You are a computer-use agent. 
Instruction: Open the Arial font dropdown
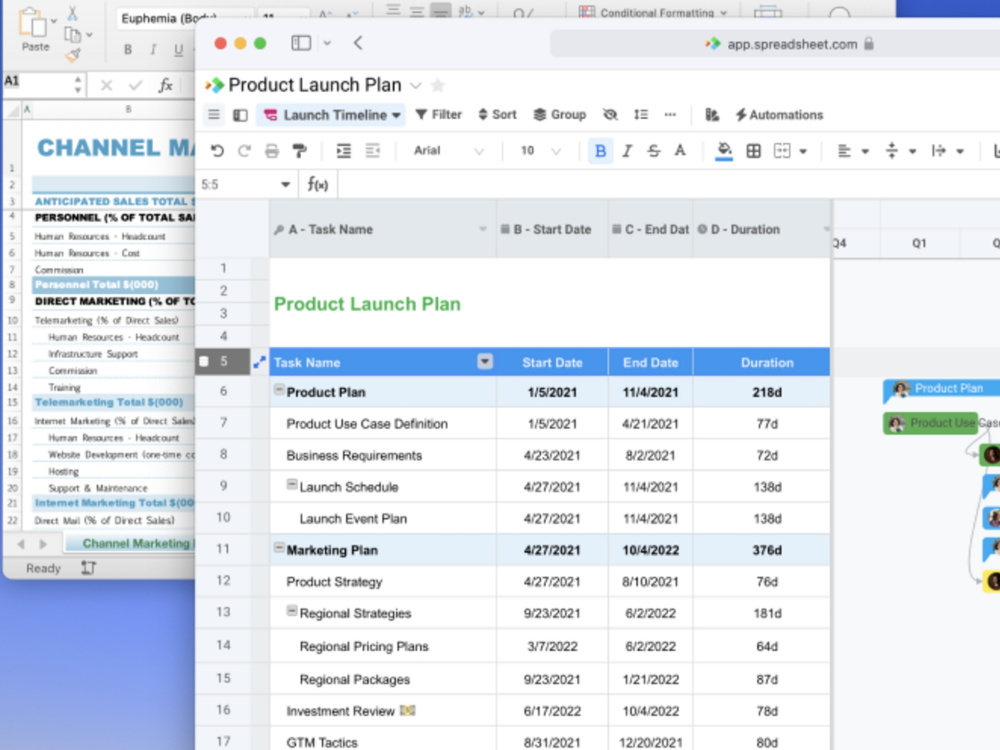coord(448,151)
